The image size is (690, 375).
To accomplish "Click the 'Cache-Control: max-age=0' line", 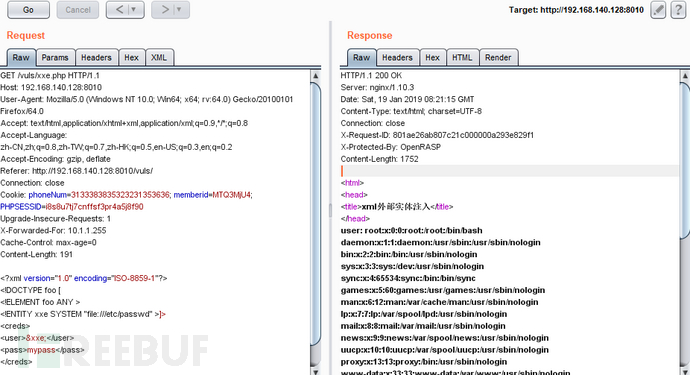I will [x=48, y=242].
